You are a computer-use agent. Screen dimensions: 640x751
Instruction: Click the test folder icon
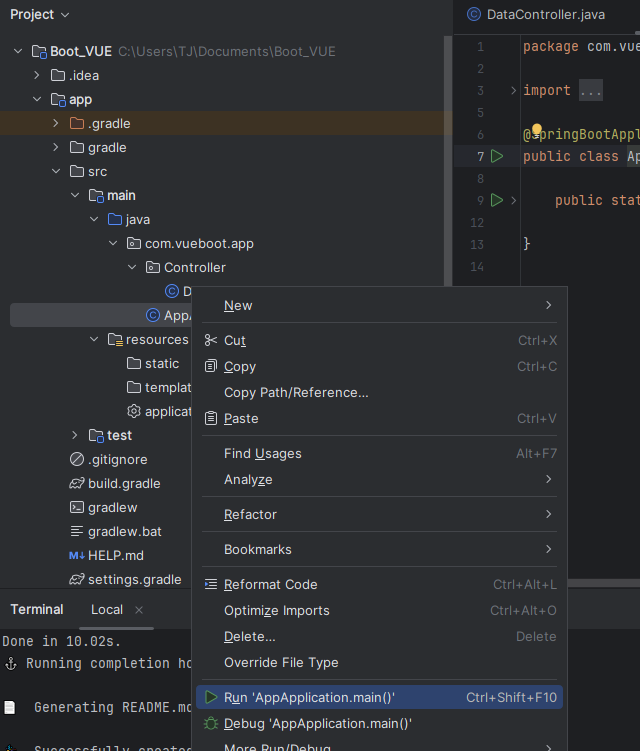96,435
